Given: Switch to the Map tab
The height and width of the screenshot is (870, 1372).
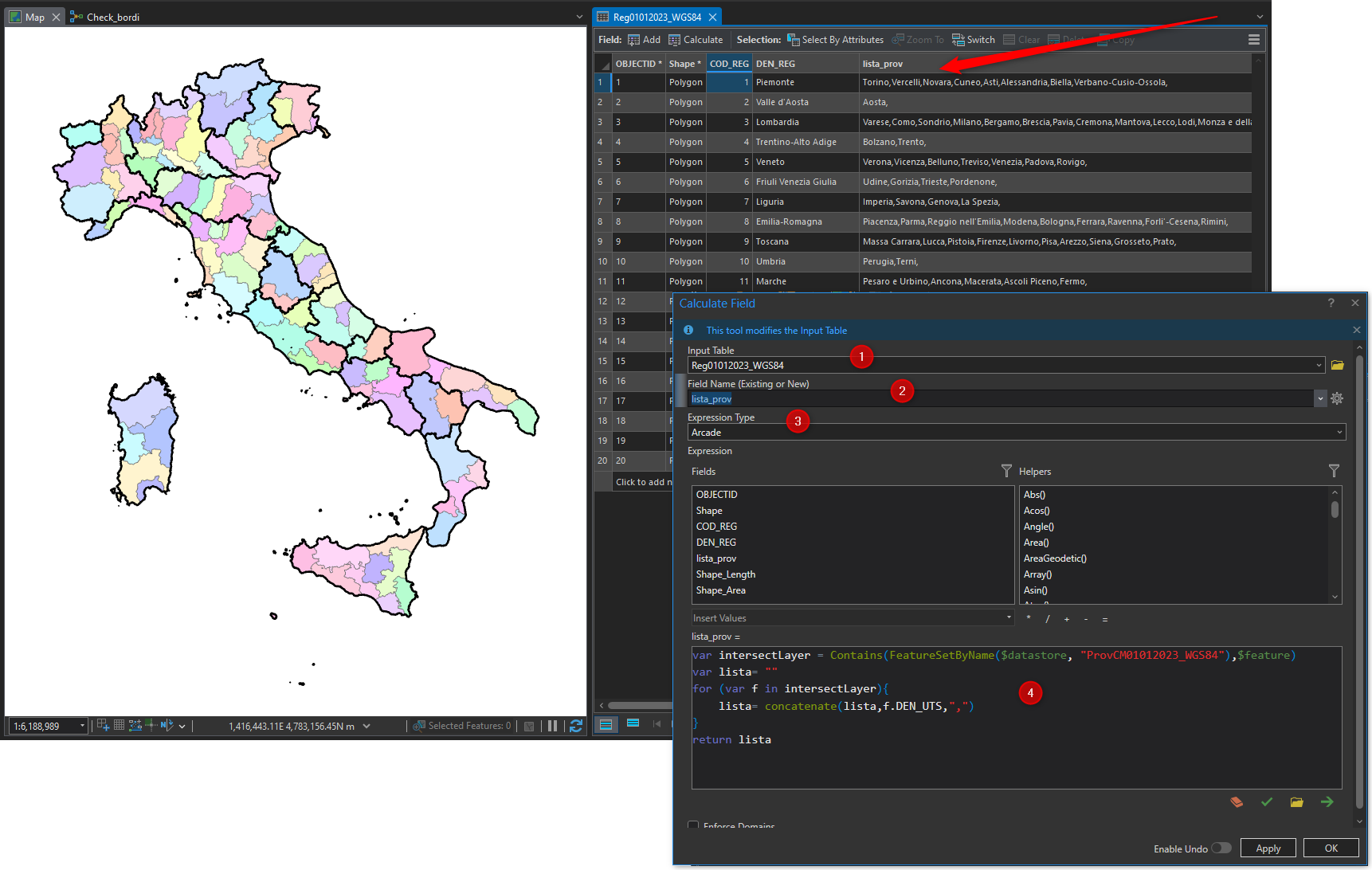Looking at the screenshot, I should pos(33,16).
